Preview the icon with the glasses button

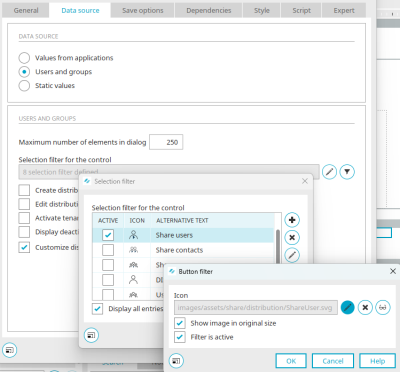[x=383, y=307]
